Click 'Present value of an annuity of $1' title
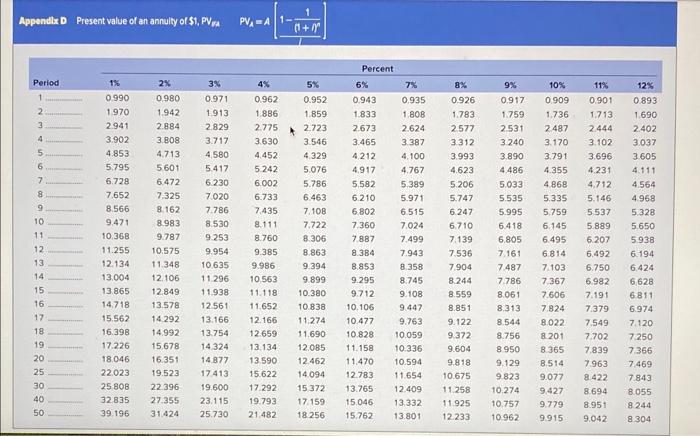 (x=148, y=21)
